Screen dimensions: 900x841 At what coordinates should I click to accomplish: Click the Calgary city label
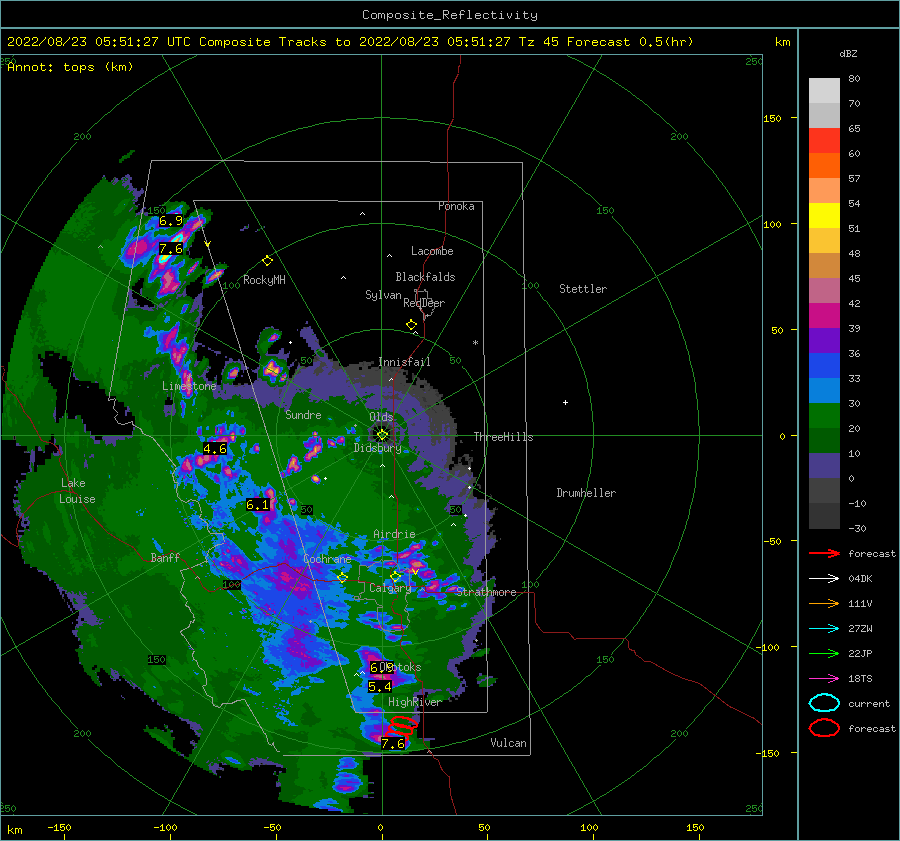390,588
